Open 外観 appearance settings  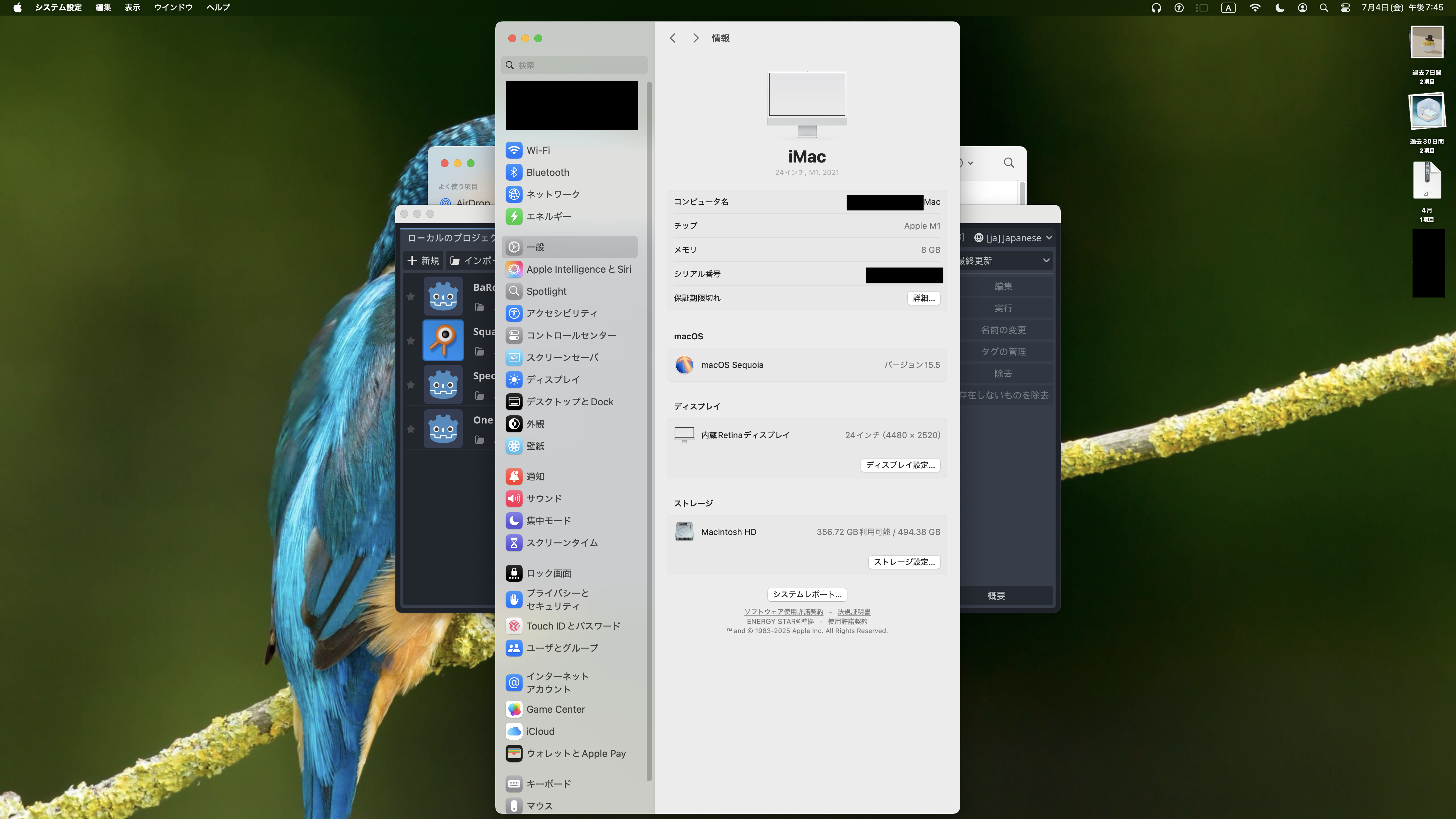pyautogui.click(x=570, y=424)
